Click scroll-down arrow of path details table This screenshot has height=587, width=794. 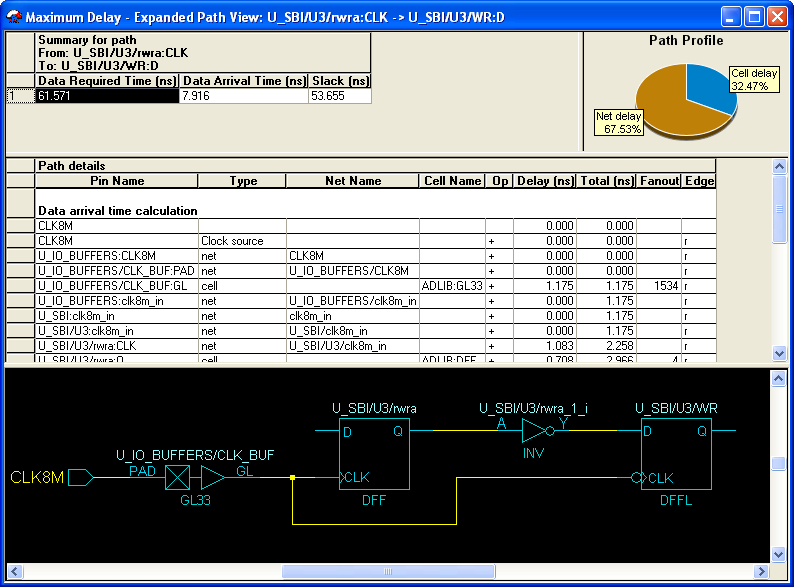click(x=779, y=353)
